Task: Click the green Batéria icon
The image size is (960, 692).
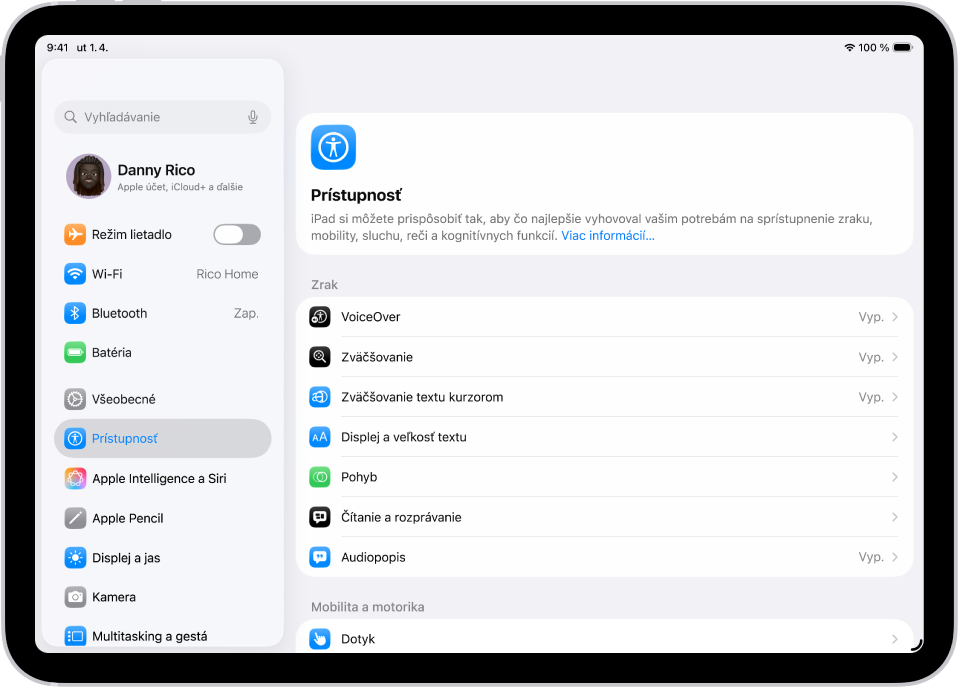Action: tap(75, 353)
